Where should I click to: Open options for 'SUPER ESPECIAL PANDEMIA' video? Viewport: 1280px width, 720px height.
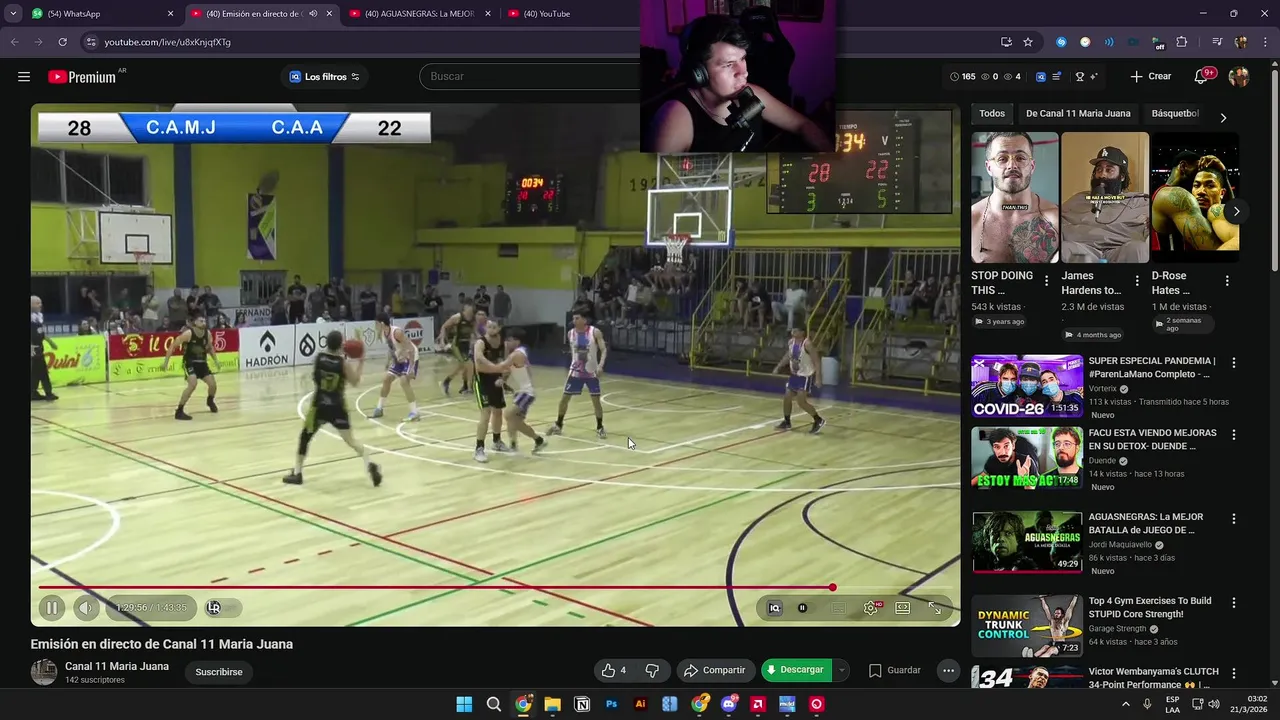pos(1234,363)
